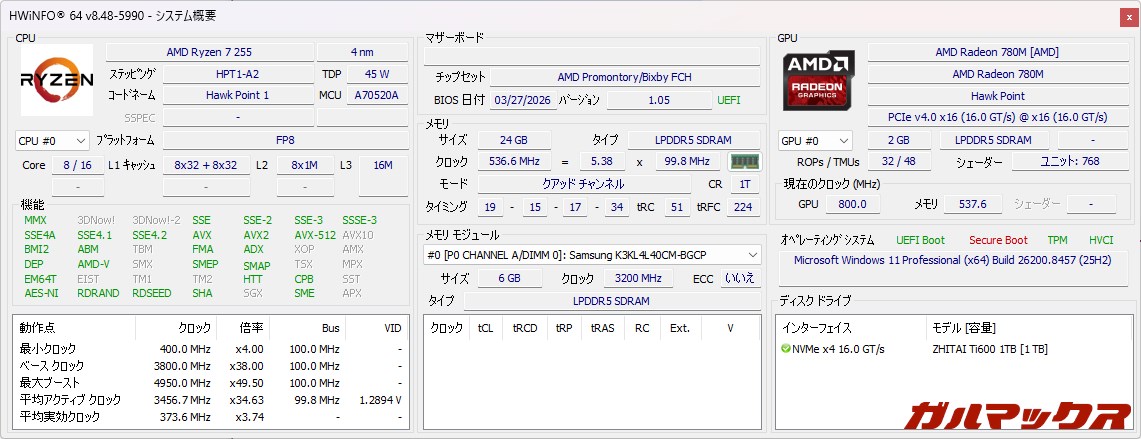This screenshot has height=439, width=1141.
Task: Click the green UEFI label by BIOS version
Action: point(728,100)
